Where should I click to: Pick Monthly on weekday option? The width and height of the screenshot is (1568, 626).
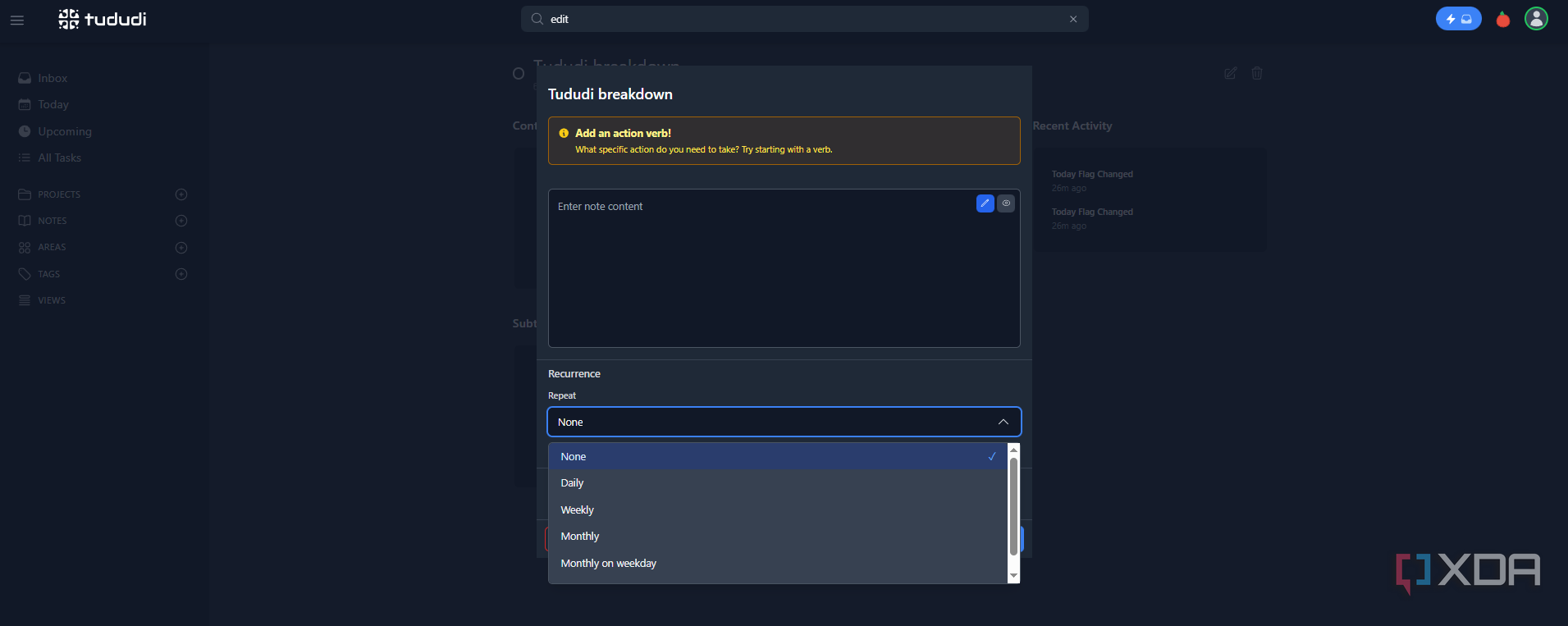pos(777,563)
